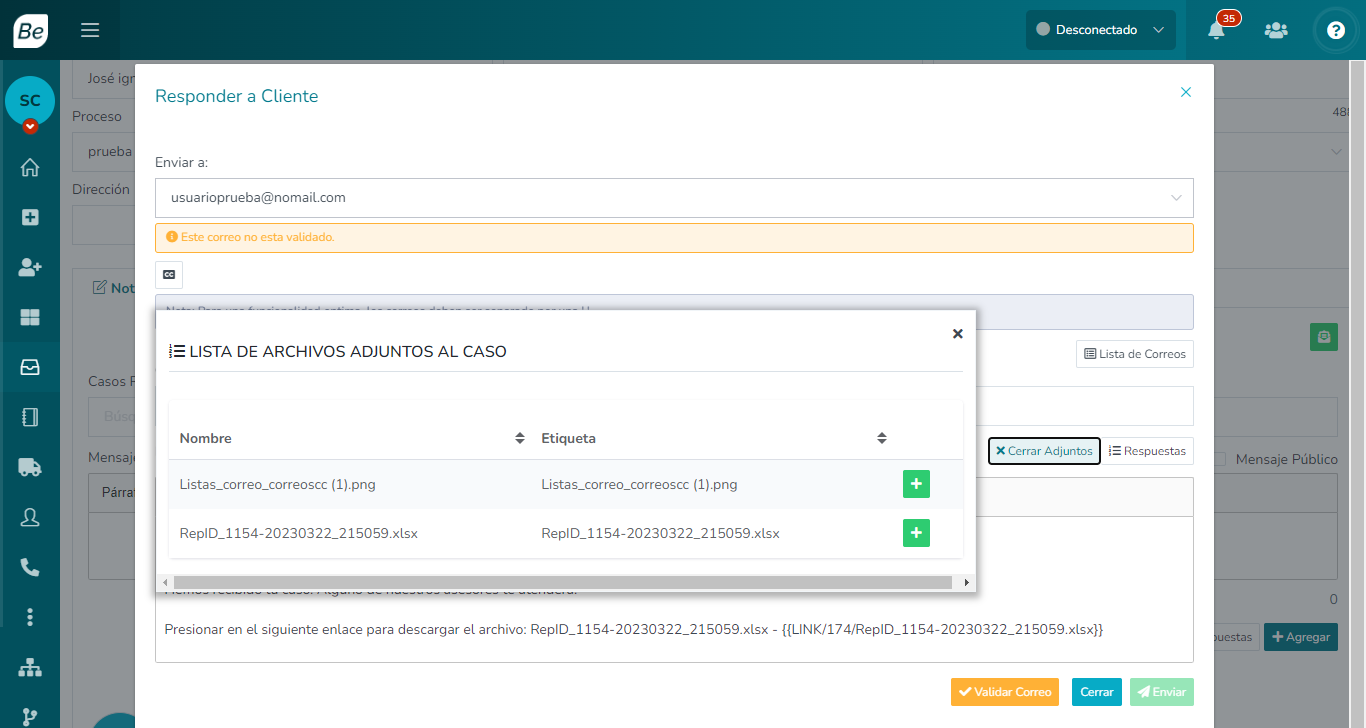Click the Enviar button
This screenshot has height=728, width=1366.
1162,692
